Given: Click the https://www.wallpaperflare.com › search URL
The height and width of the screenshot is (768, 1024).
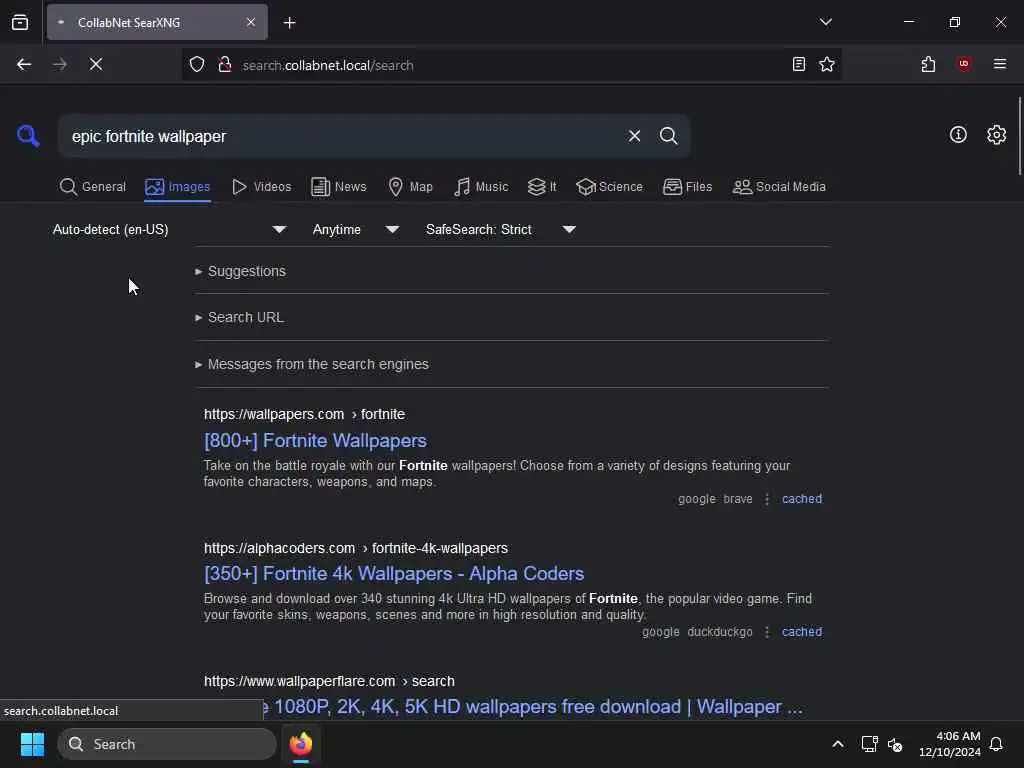Looking at the screenshot, I should tap(329, 681).
